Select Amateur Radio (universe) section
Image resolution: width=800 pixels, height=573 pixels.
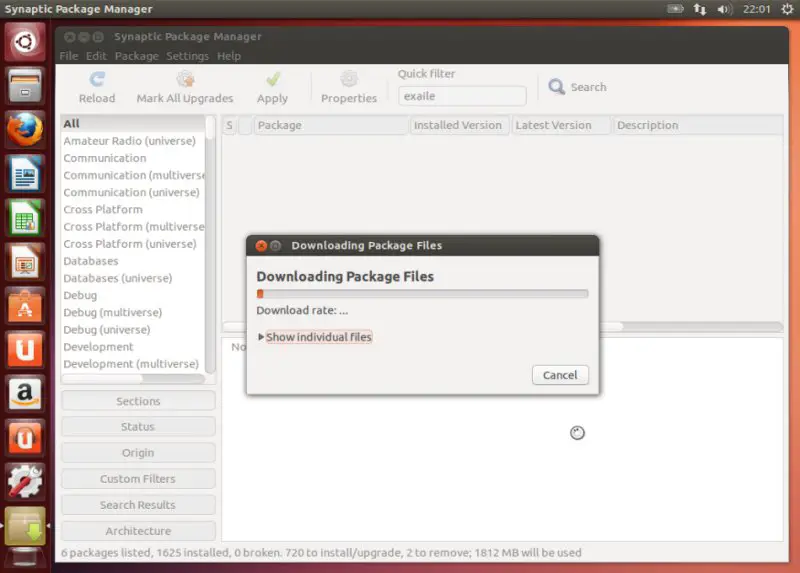point(133,141)
